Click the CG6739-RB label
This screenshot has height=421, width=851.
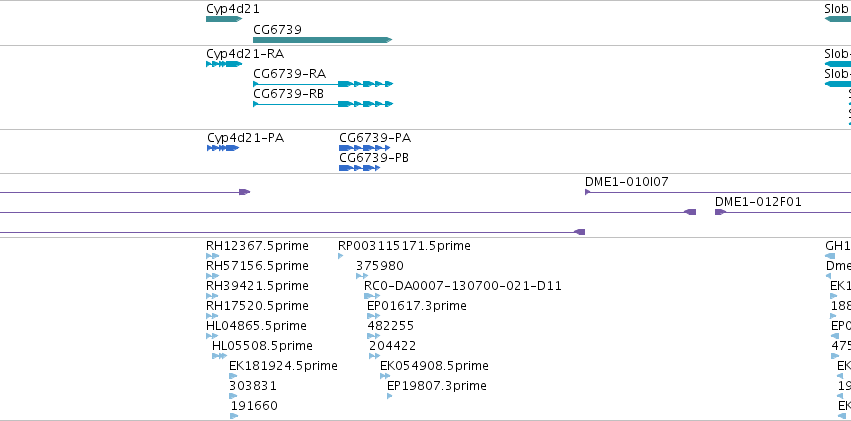point(289,94)
